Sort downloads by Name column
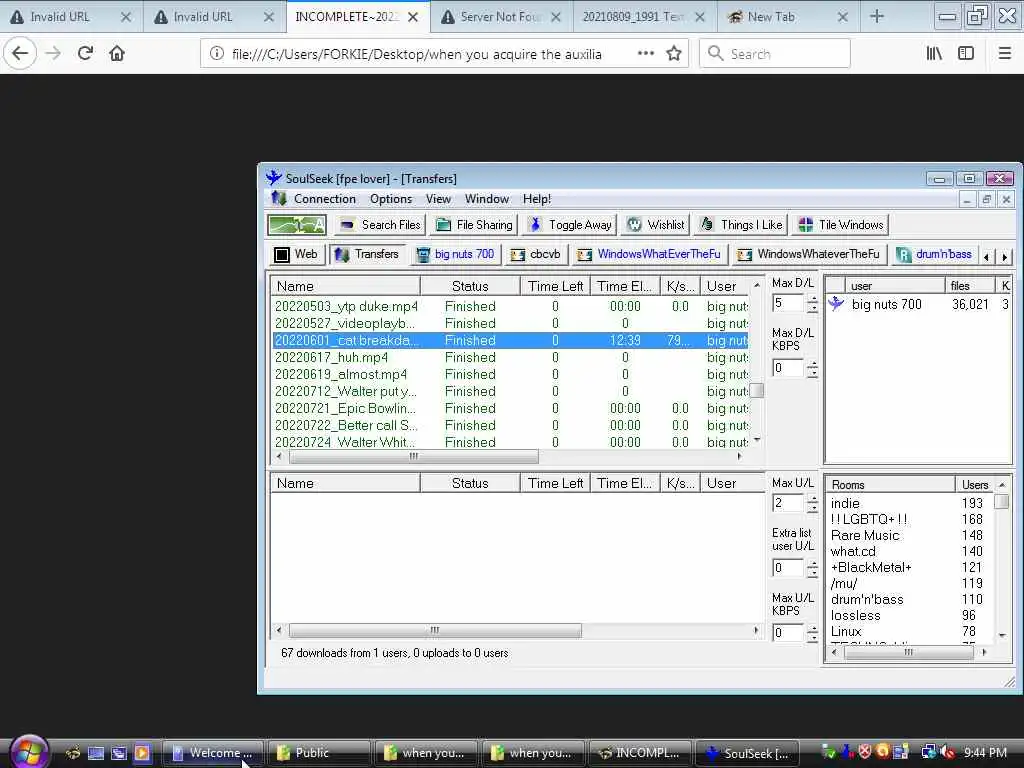1024x768 pixels. [x=345, y=286]
